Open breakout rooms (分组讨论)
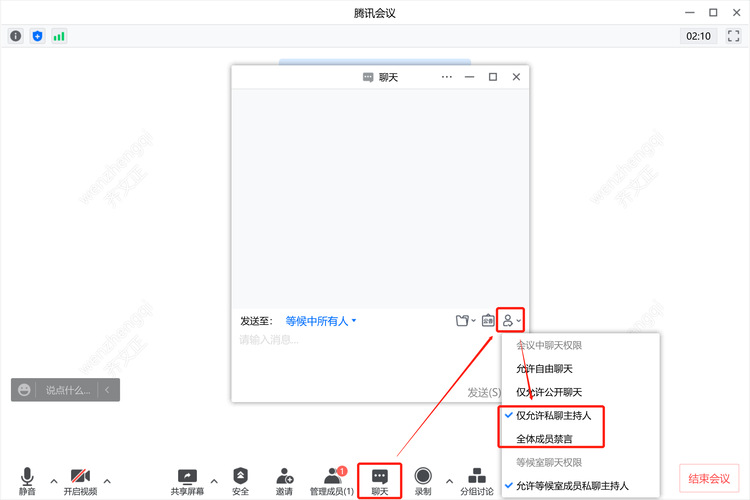 (477, 481)
